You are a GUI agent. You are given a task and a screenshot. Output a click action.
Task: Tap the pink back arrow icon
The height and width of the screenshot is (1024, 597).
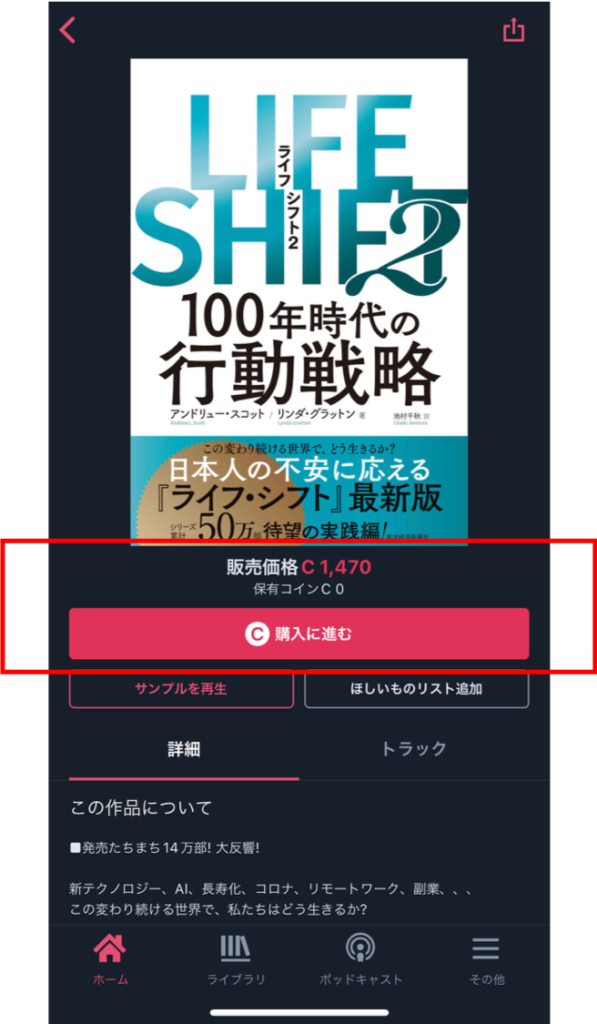[68, 30]
